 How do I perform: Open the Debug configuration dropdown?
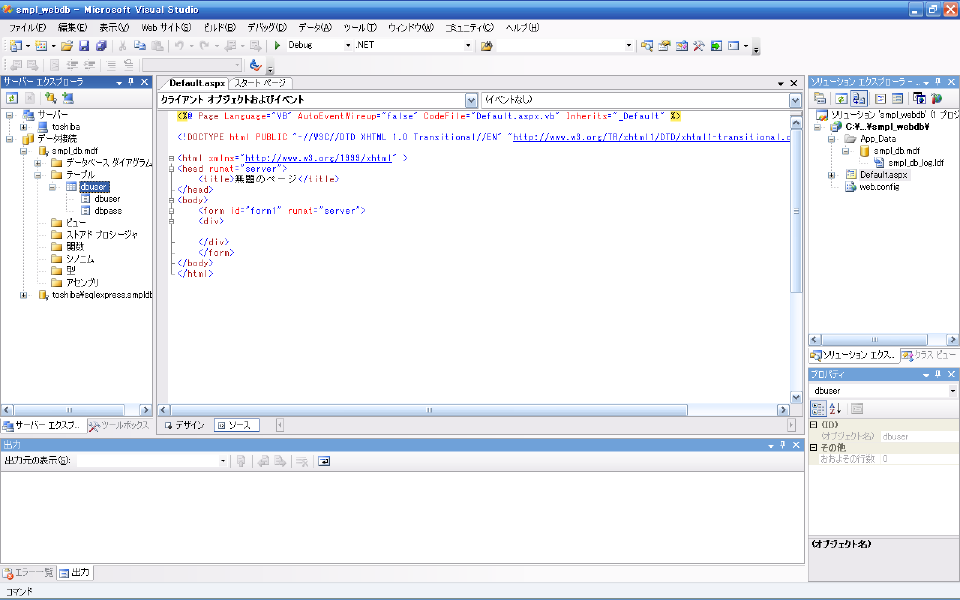coord(348,45)
